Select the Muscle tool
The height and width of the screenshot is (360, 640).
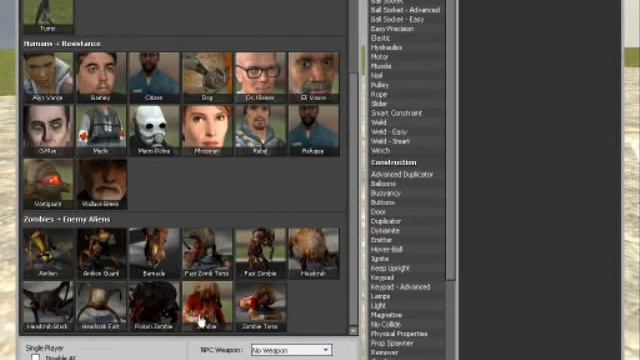pos(381,66)
